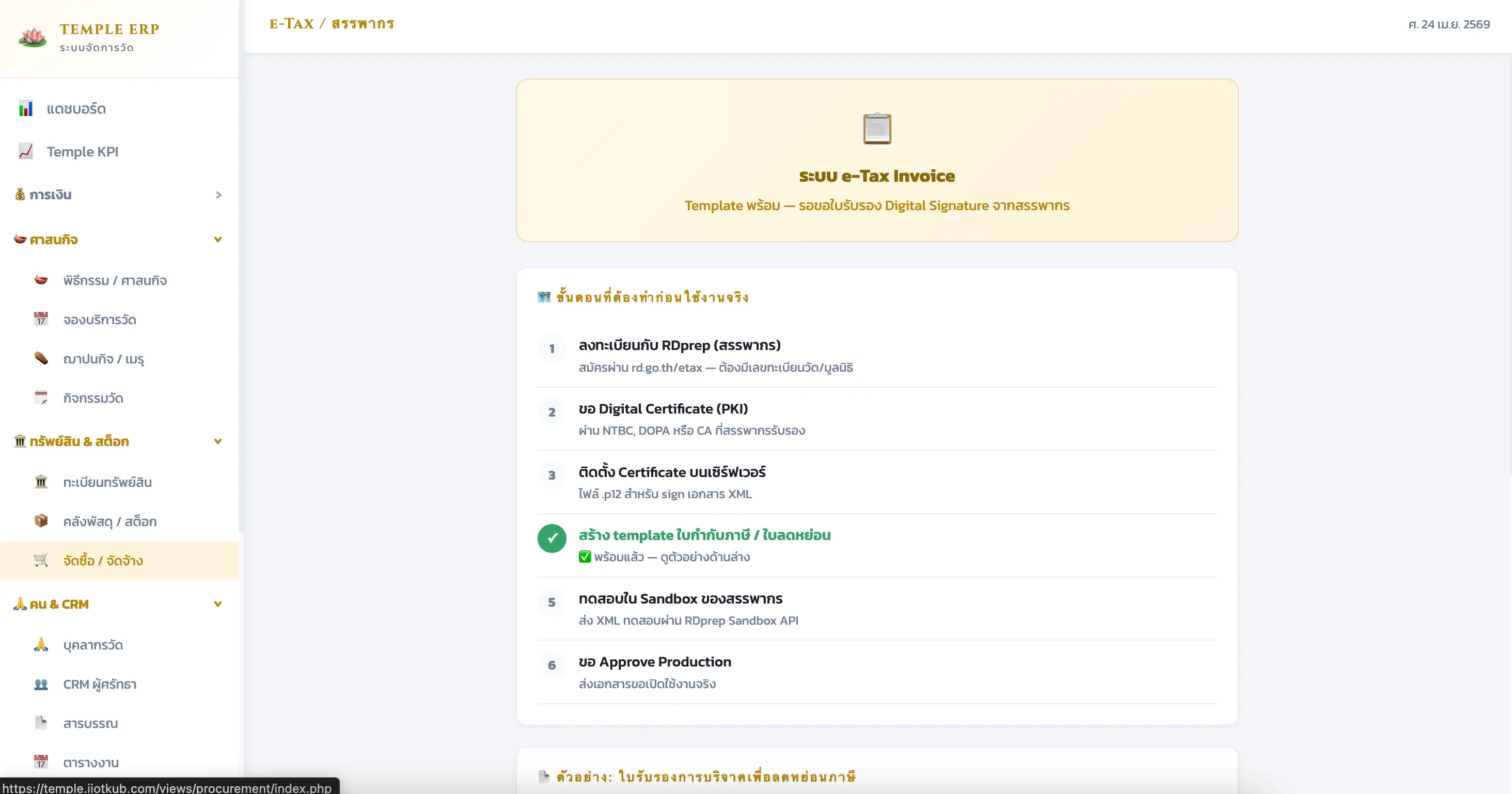Click the ไฟล์ .p12 sign XML description
Viewport: 1512px width, 794px height.
coord(665,494)
